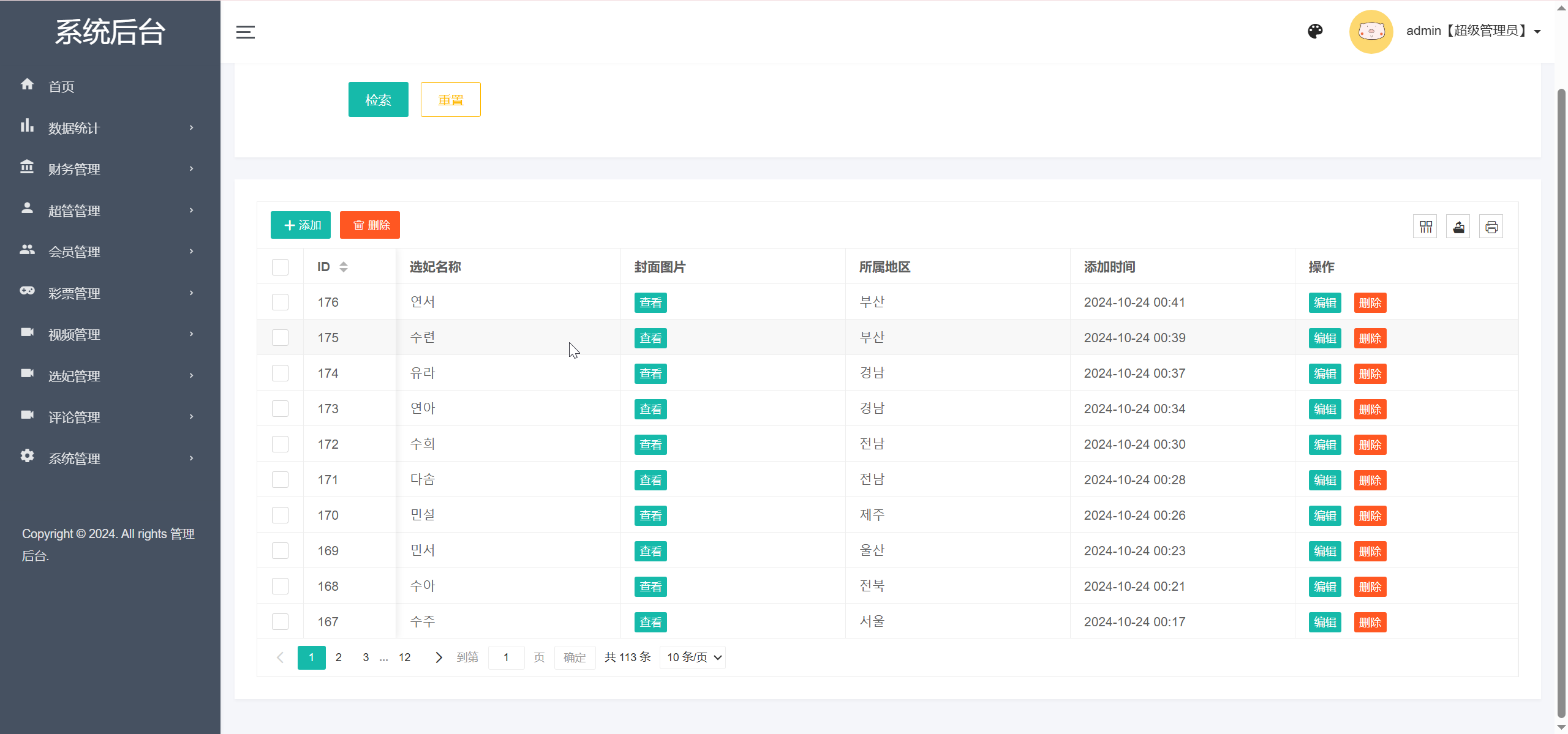Toggle the sidebar collapse hamburger icon
Image resolution: width=1568 pixels, height=734 pixels.
coord(245,32)
